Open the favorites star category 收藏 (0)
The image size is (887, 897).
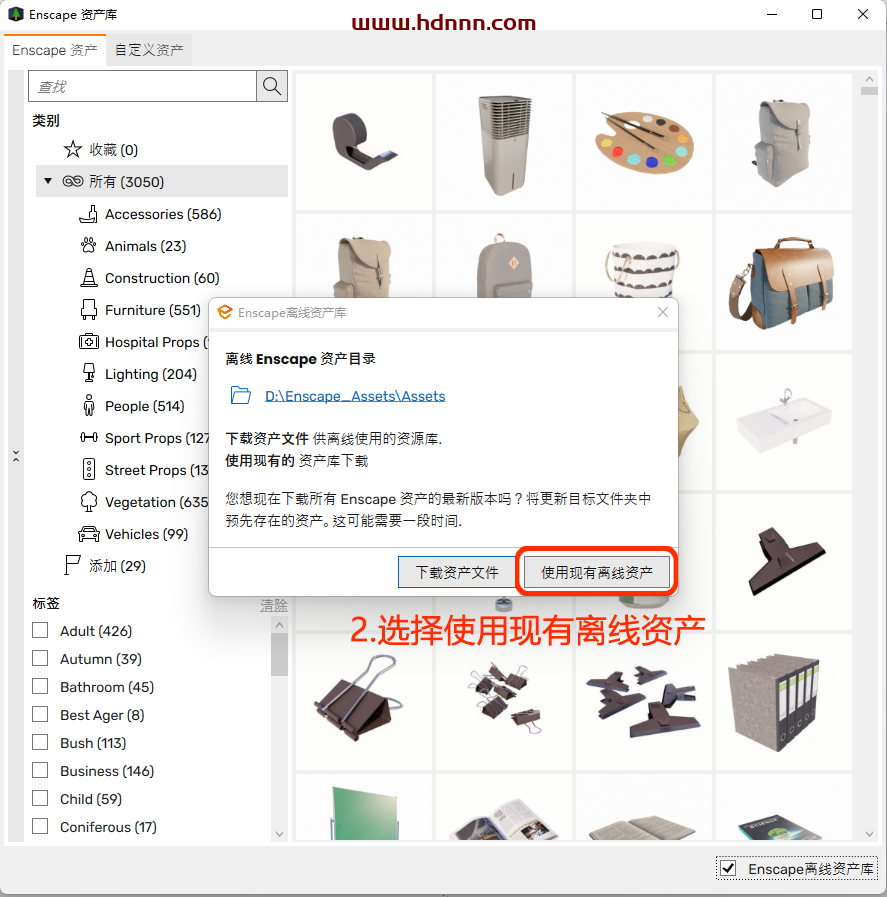click(101, 150)
